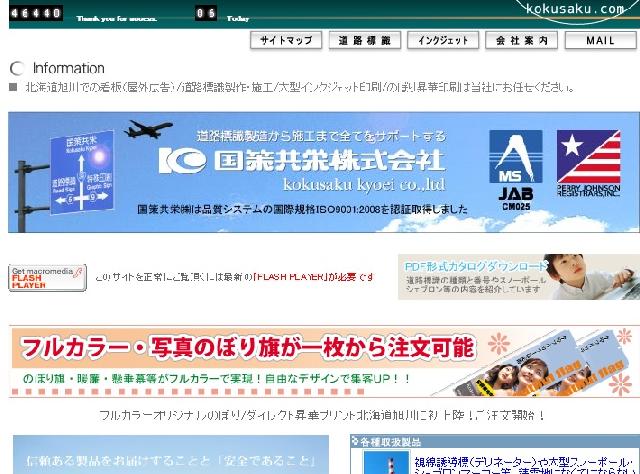Click the JAB CM025 certification logo
This screenshot has height=474, width=640.
(516, 170)
